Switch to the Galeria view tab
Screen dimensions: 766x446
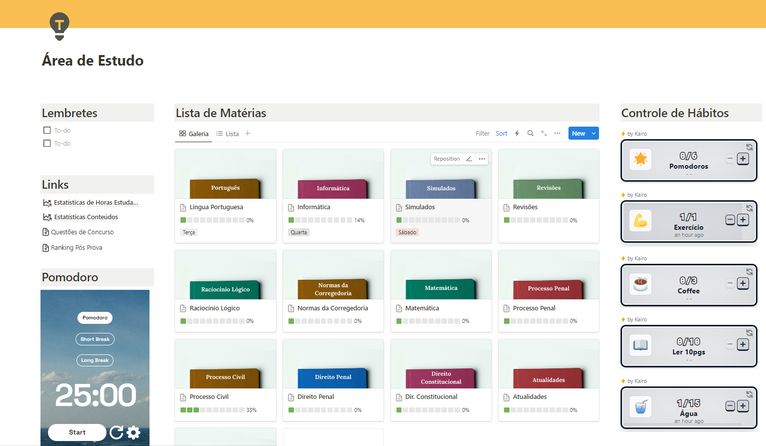coord(193,133)
